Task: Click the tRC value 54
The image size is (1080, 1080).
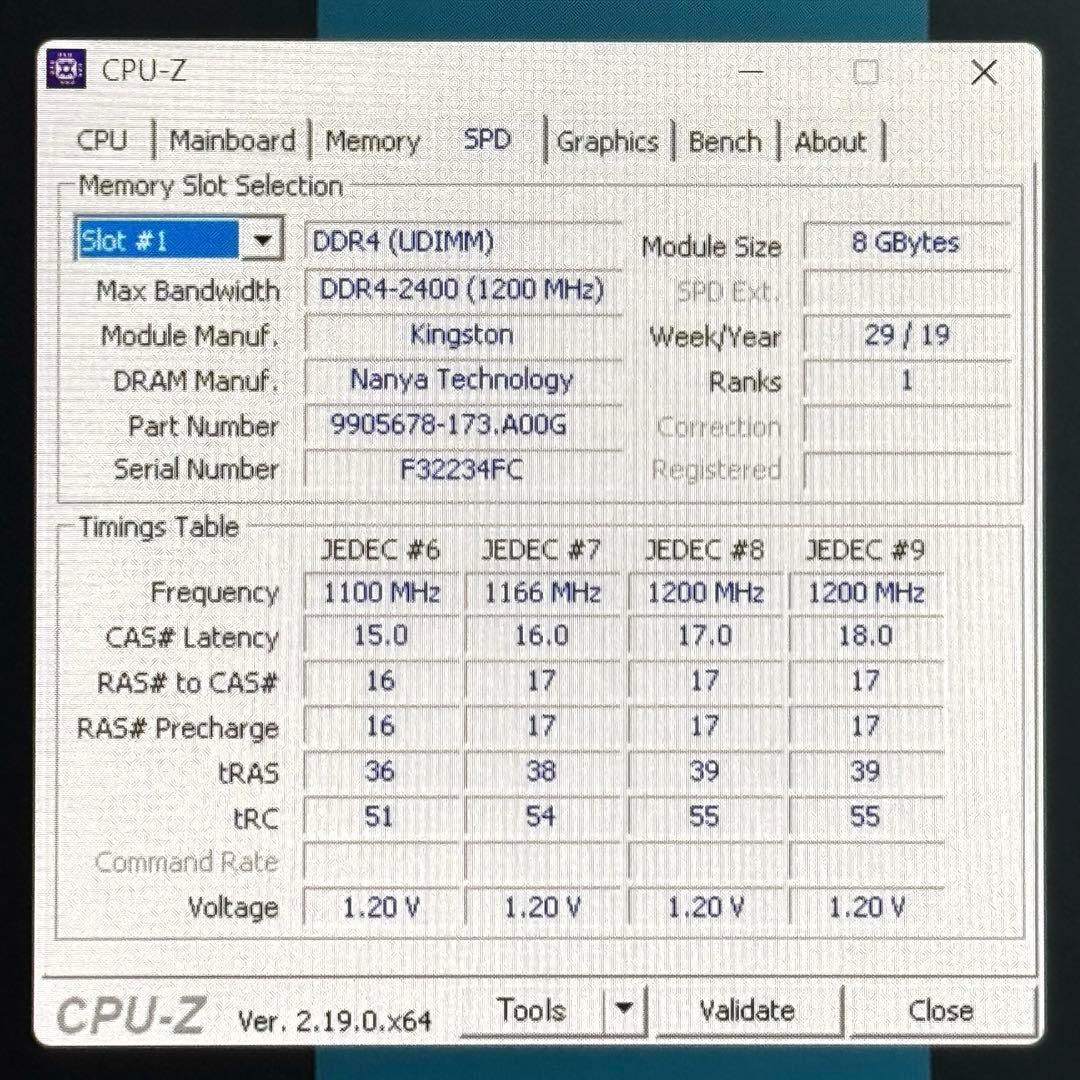Action: pyautogui.click(x=543, y=817)
